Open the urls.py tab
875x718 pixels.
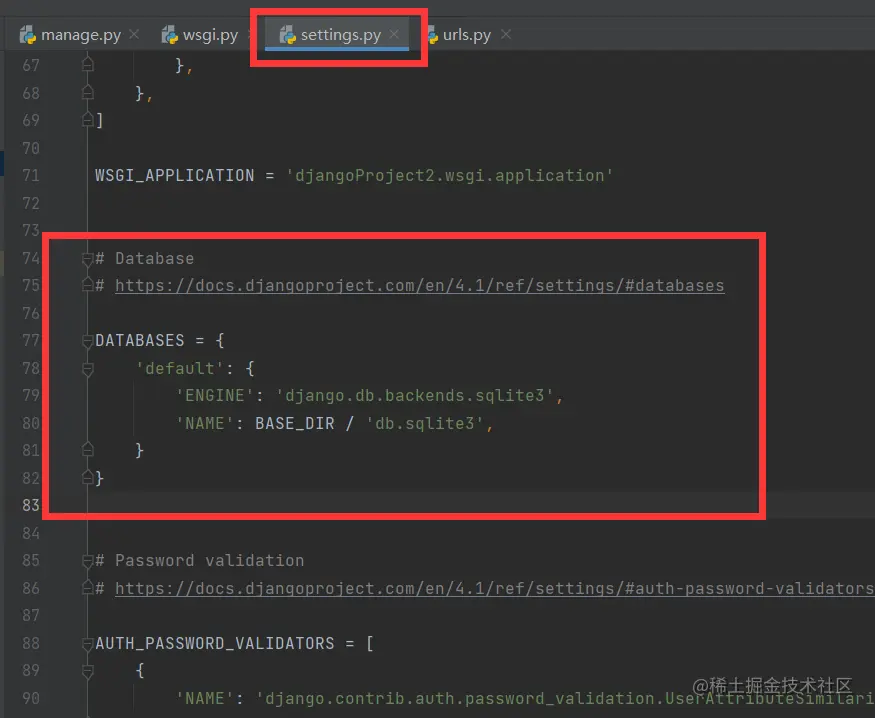(x=467, y=35)
